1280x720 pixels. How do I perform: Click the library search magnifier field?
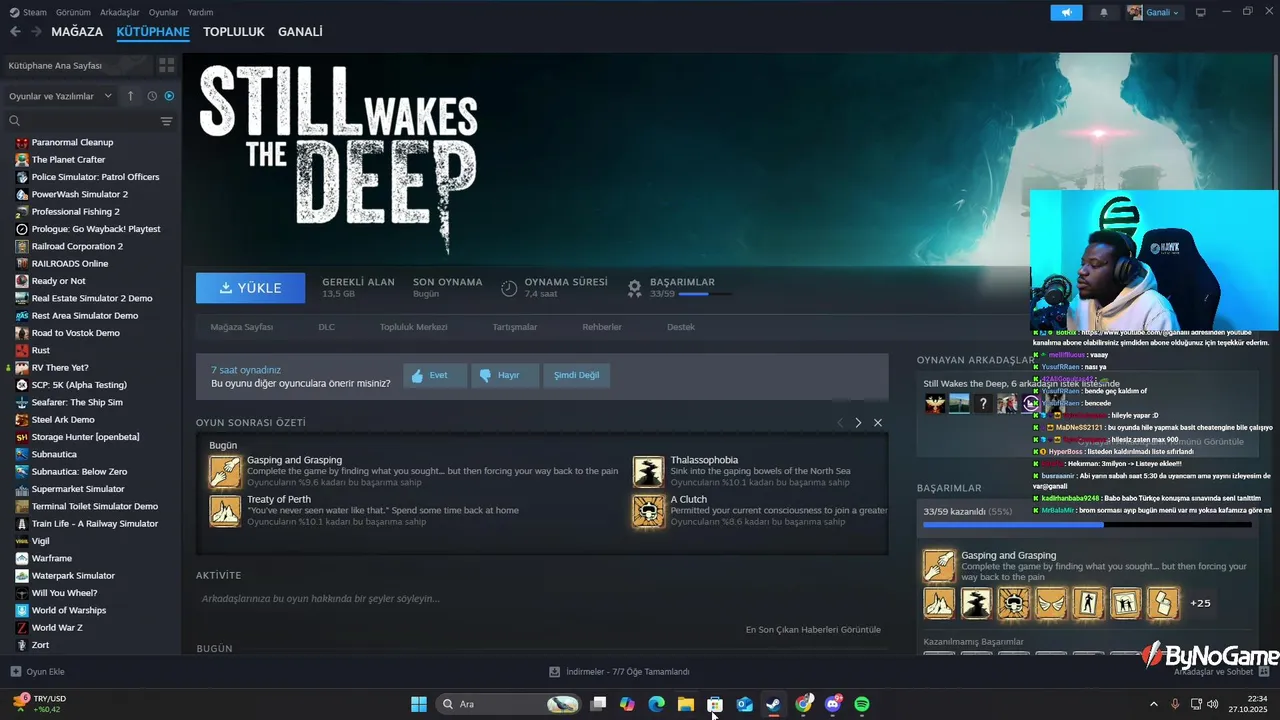15,121
